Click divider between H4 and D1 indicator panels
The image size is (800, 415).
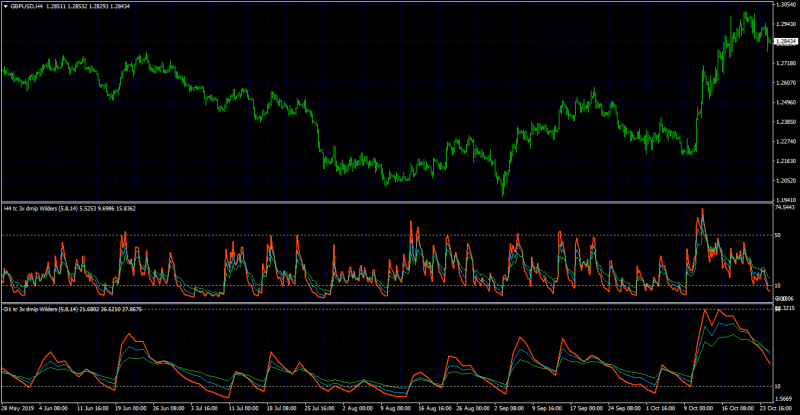click(x=387, y=304)
